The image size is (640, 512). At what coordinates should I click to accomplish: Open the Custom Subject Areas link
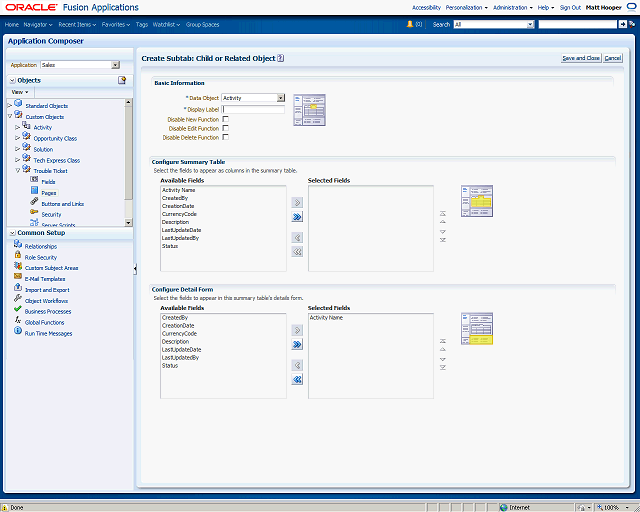click(x=51, y=268)
